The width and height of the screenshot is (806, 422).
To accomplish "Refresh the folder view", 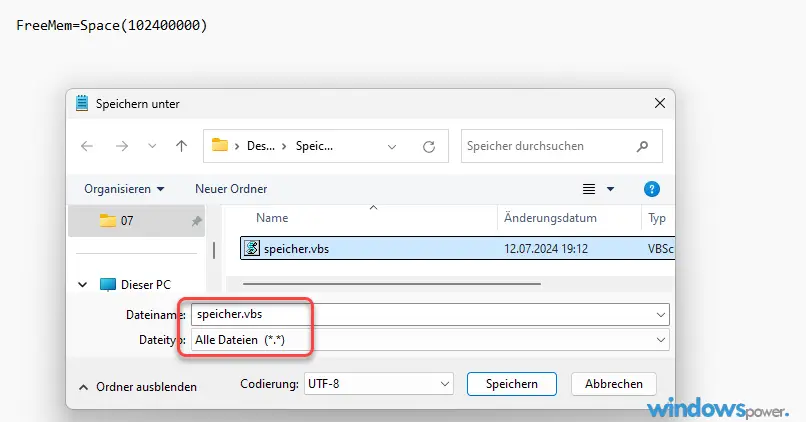I will click(x=429, y=147).
